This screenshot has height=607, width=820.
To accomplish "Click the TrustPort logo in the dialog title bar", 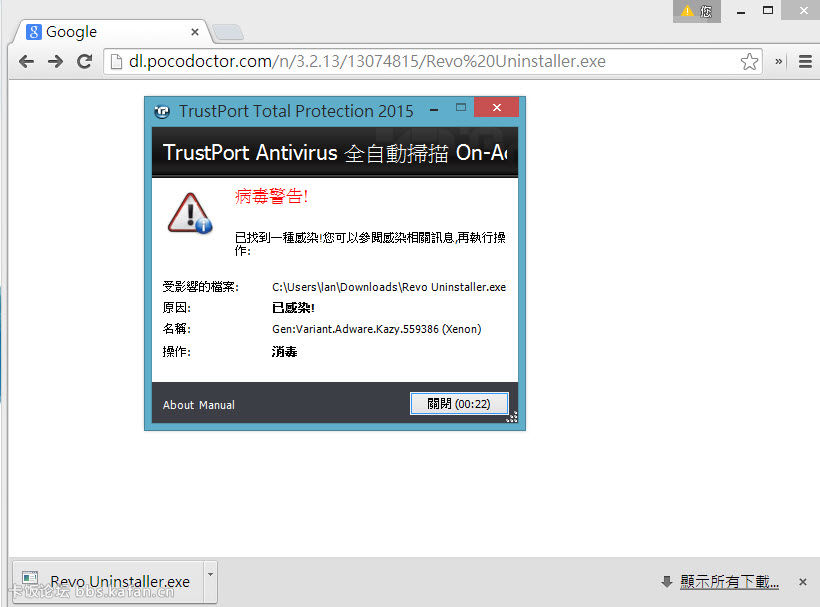I will 162,111.
